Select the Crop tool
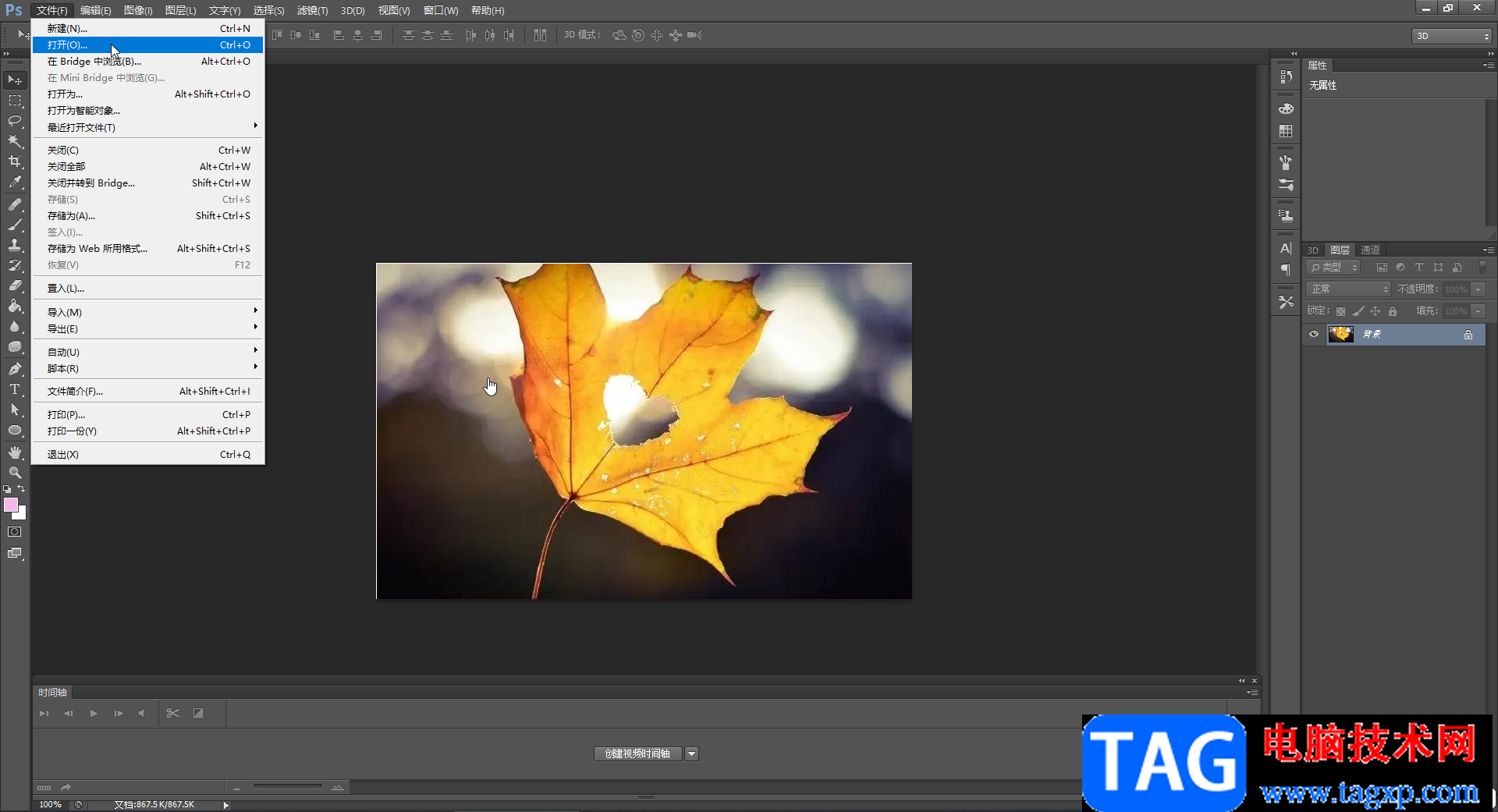This screenshot has height=812, width=1498. (15, 161)
